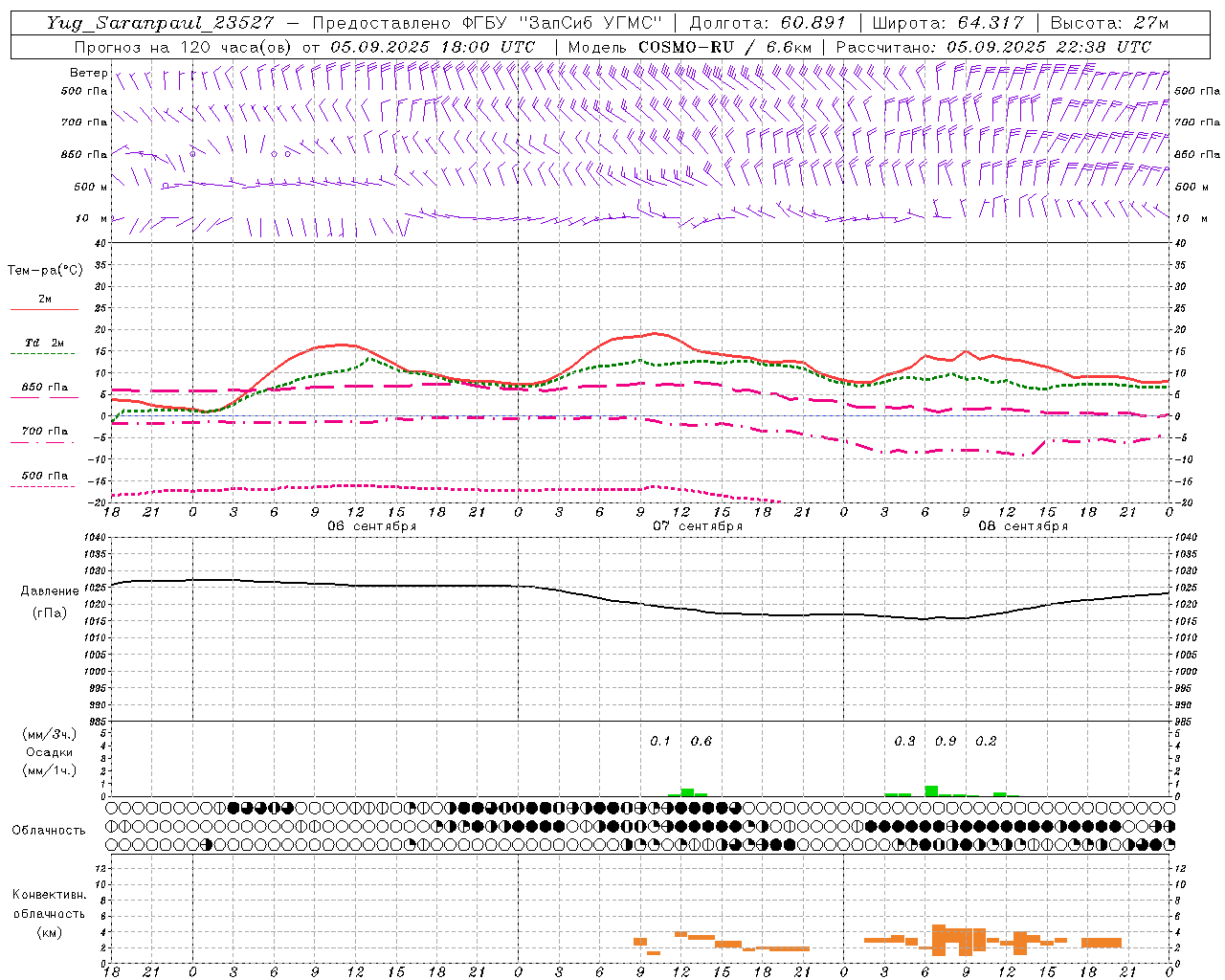1225x980 pixels.
Task: Click the Давление pressure label
Action: (50, 591)
